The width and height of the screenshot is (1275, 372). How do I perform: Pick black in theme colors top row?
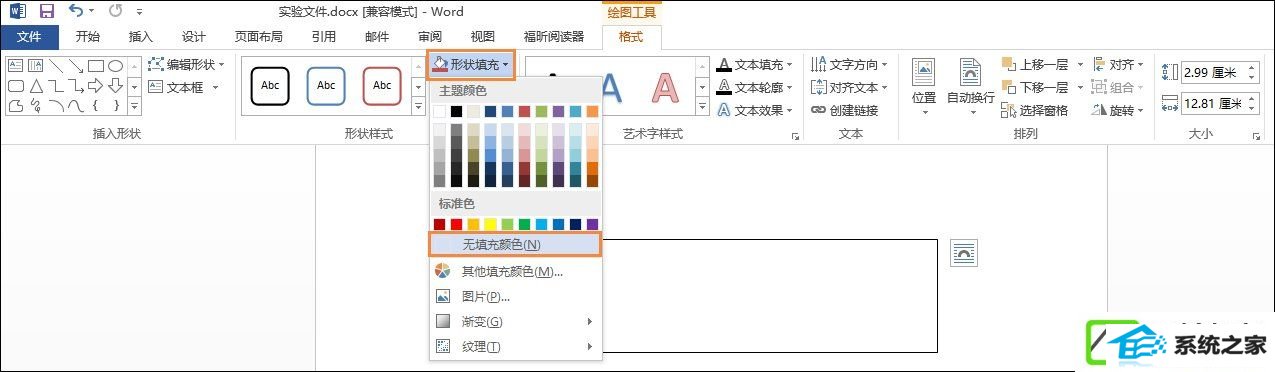click(x=457, y=111)
